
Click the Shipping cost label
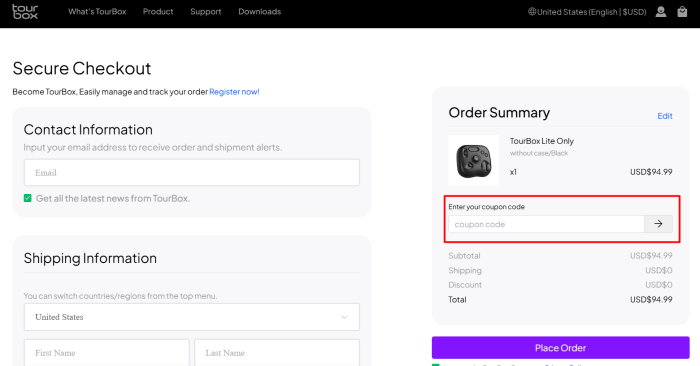coord(465,270)
